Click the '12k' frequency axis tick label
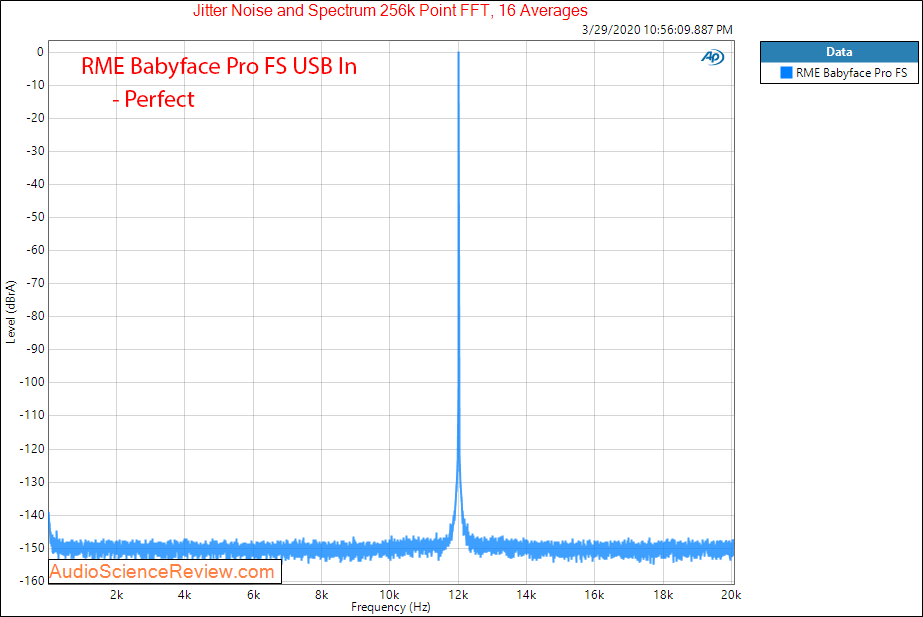This screenshot has height=617, width=923. click(458, 595)
